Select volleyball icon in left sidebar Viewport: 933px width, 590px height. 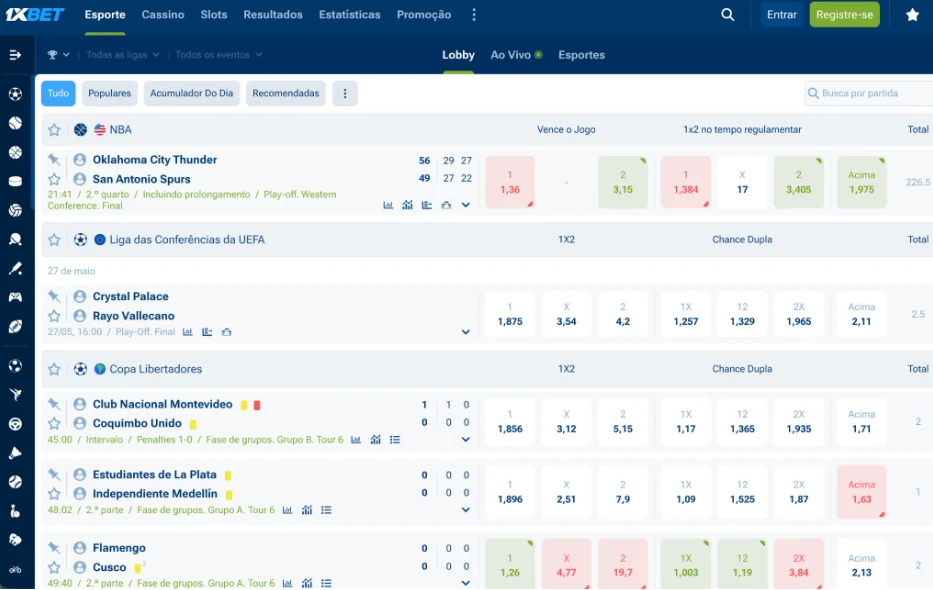pos(15,210)
